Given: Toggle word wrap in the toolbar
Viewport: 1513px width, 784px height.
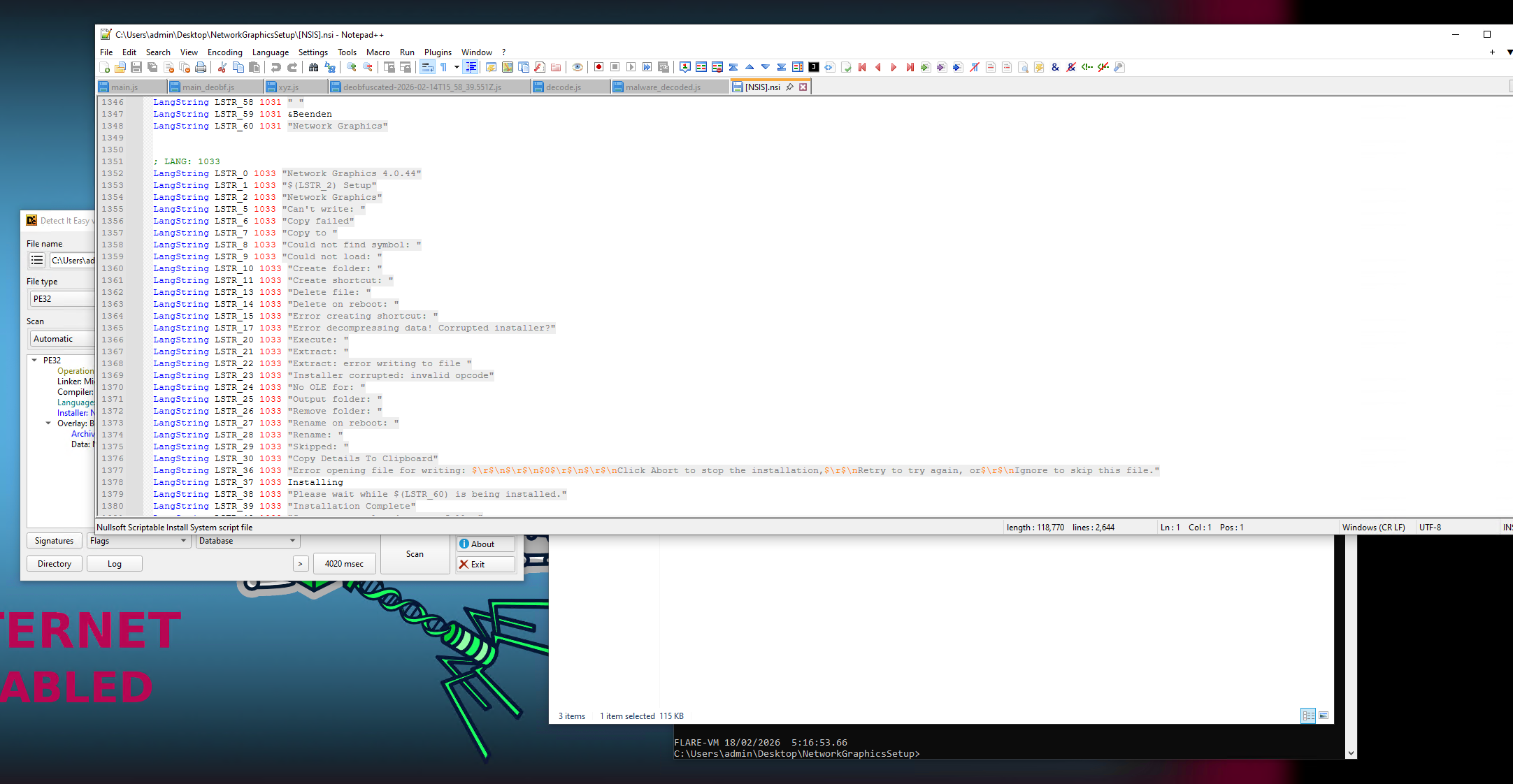Looking at the screenshot, I should tap(427, 67).
